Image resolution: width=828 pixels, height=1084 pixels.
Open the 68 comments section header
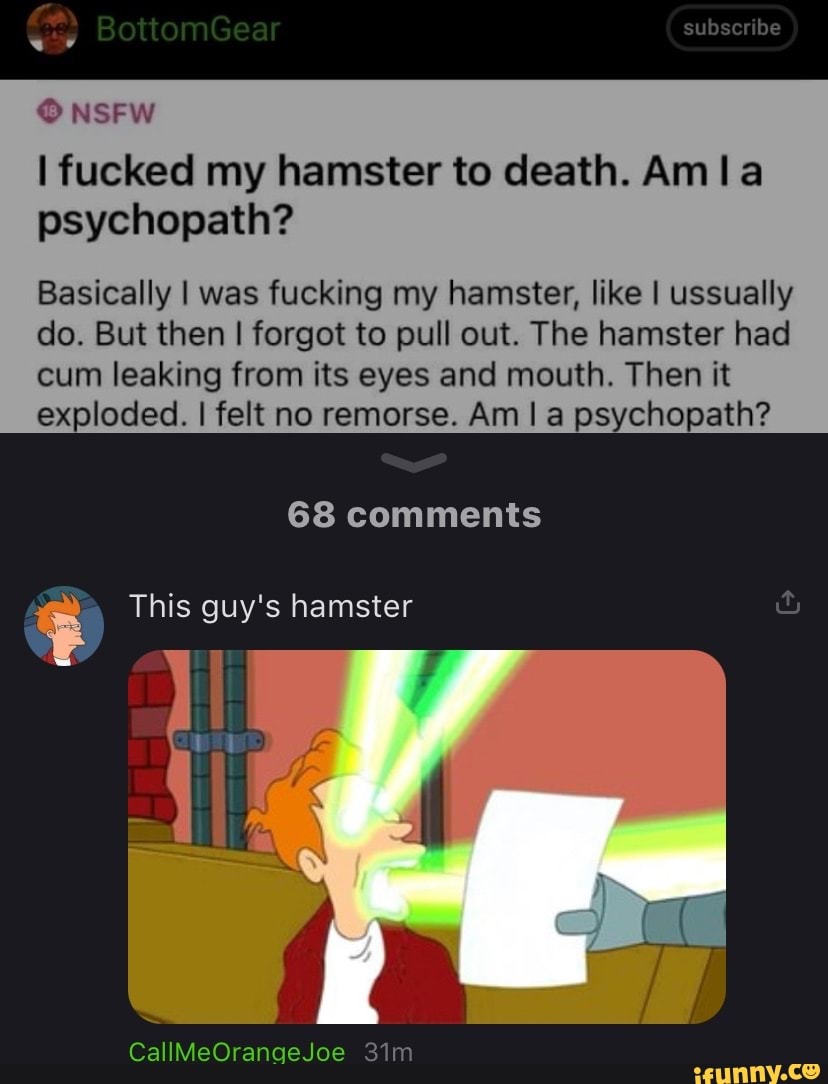point(414,514)
